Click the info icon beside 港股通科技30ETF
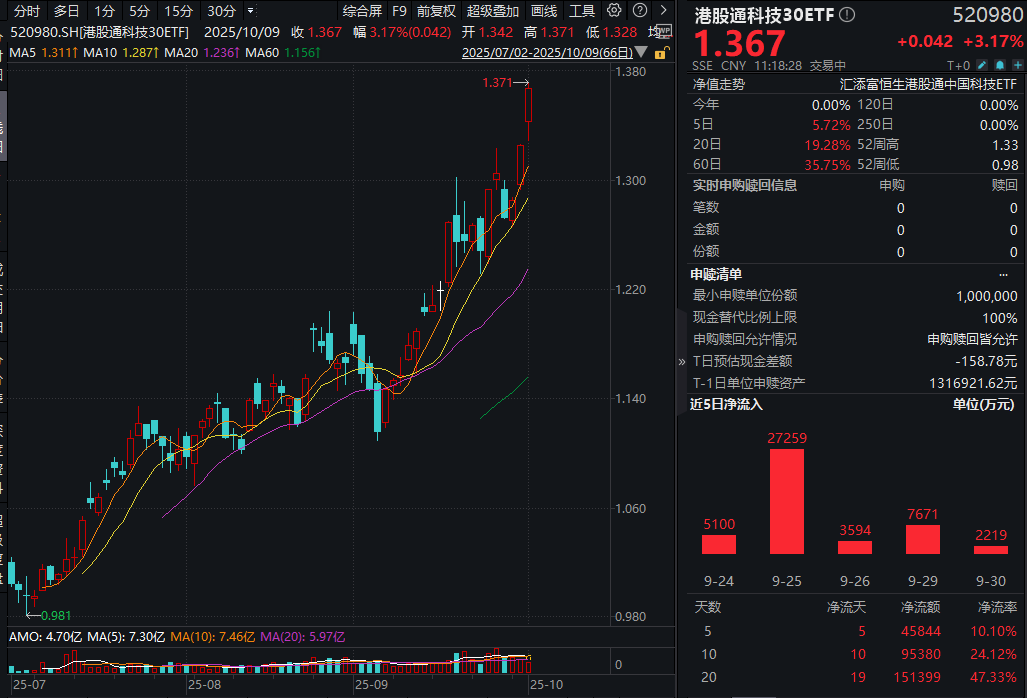The image size is (1027, 698). 846,14
